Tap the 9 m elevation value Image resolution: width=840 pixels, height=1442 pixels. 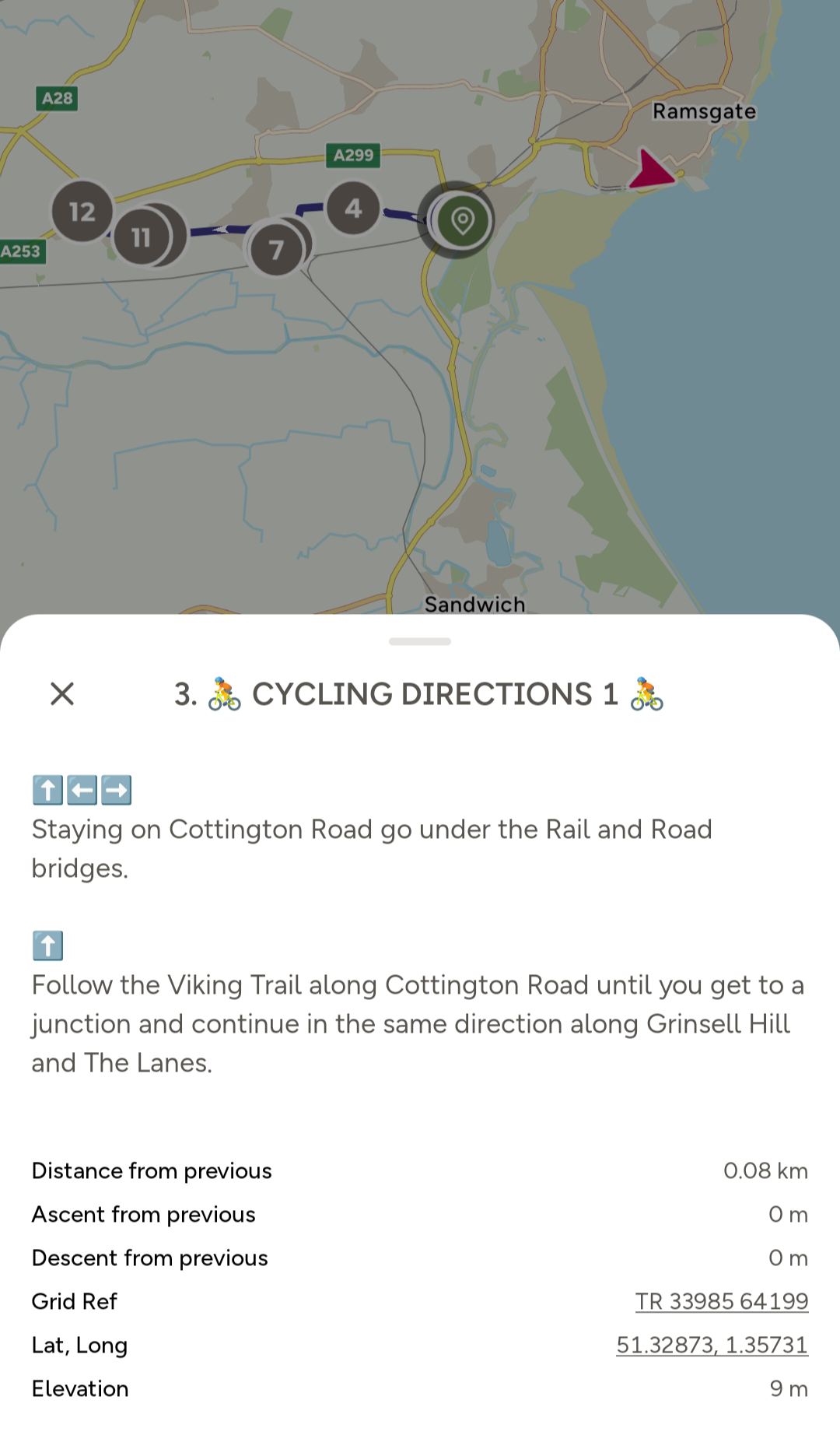pos(788,1388)
